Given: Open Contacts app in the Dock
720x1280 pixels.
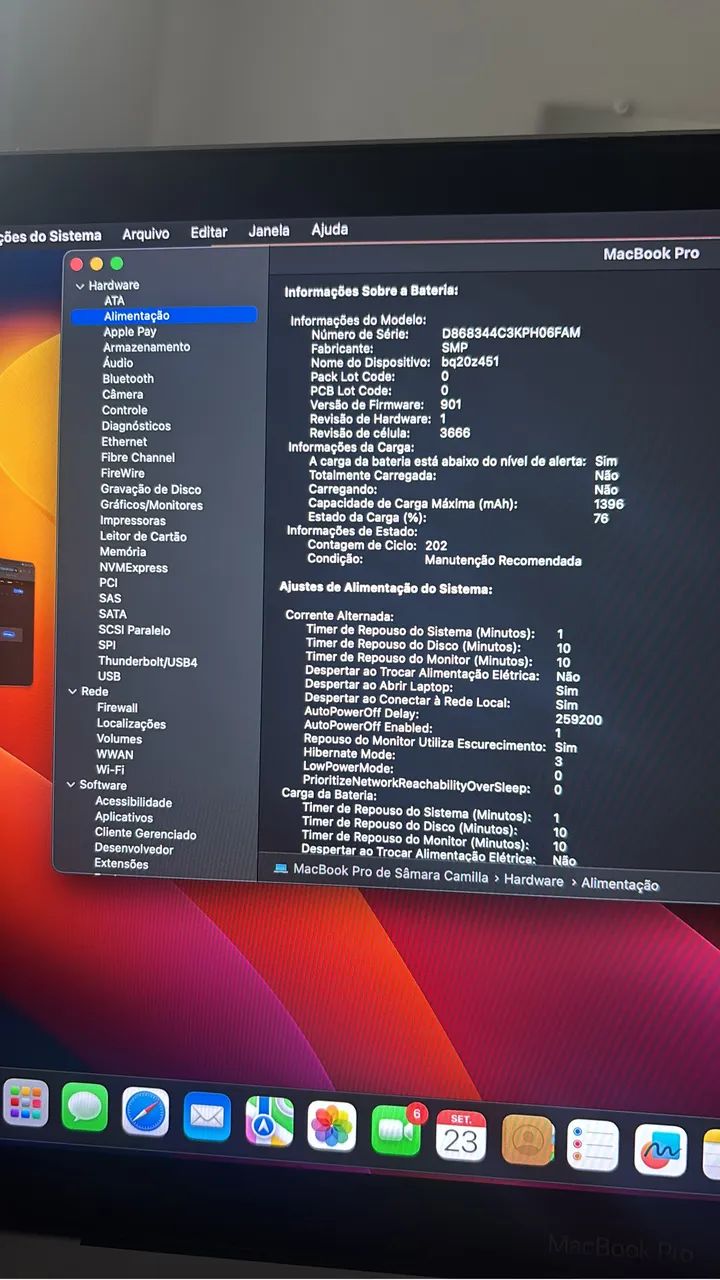Looking at the screenshot, I should click(x=527, y=1141).
